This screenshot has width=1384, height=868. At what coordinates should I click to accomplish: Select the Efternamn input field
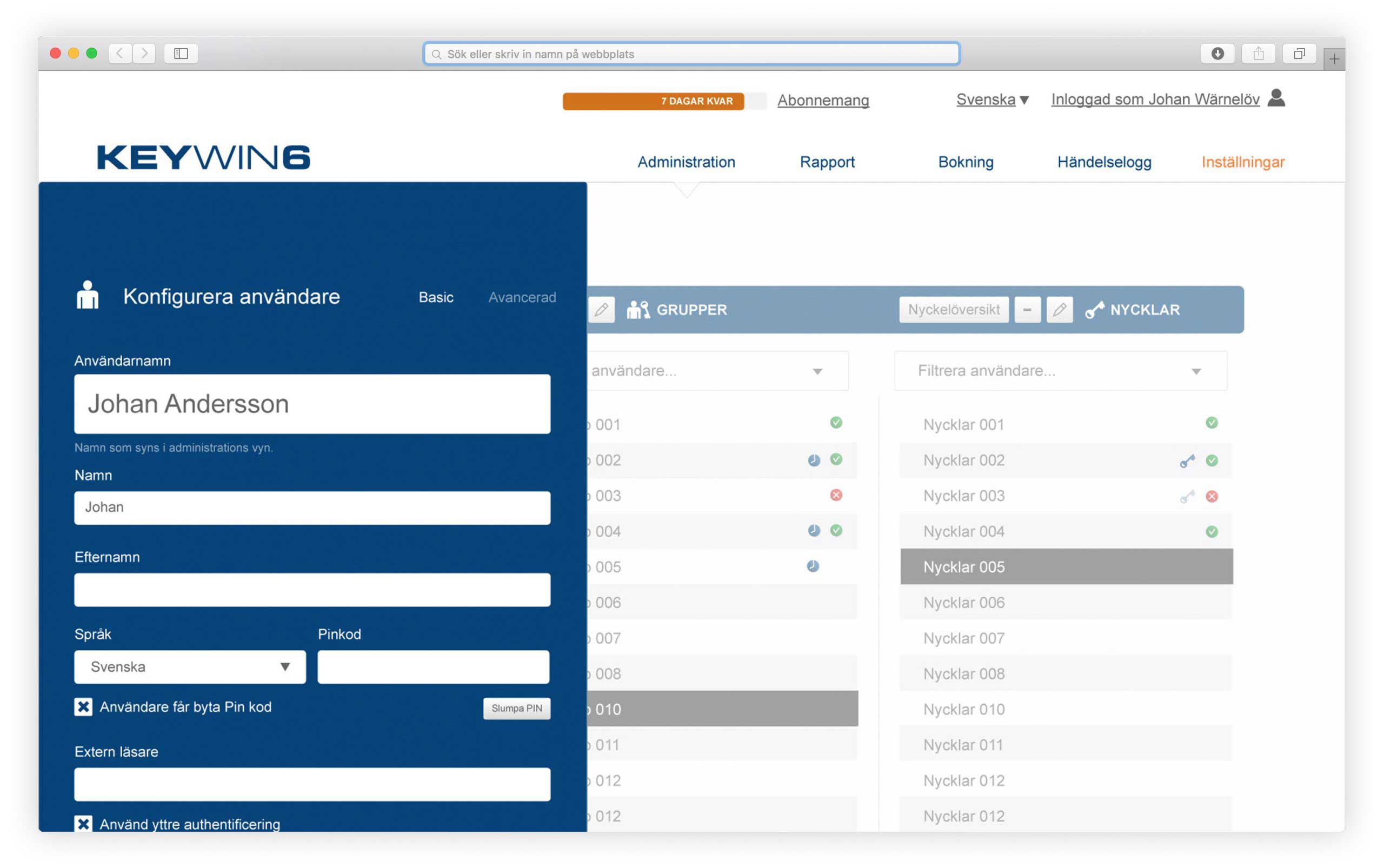(311, 587)
